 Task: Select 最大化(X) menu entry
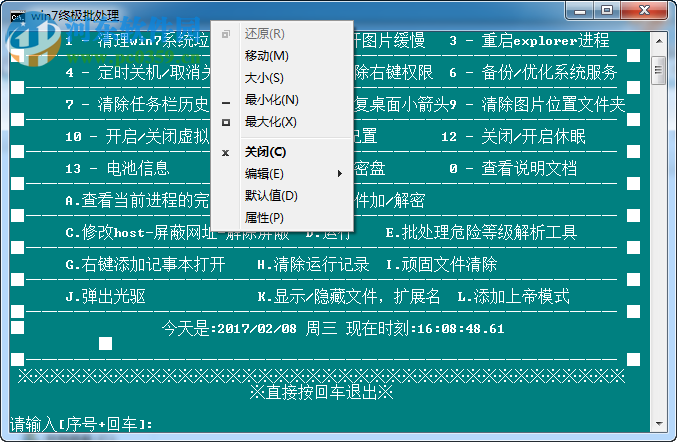282,122
